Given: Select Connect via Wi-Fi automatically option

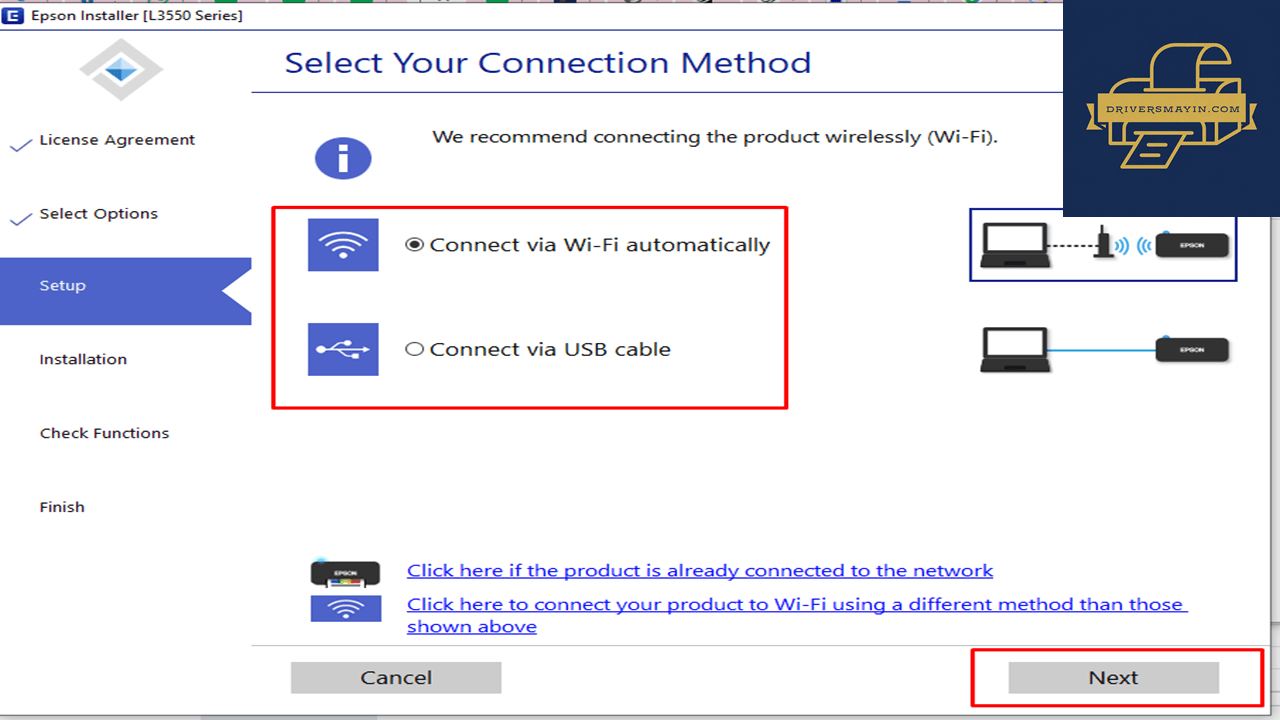Looking at the screenshot, I should [x=588, y=245].
